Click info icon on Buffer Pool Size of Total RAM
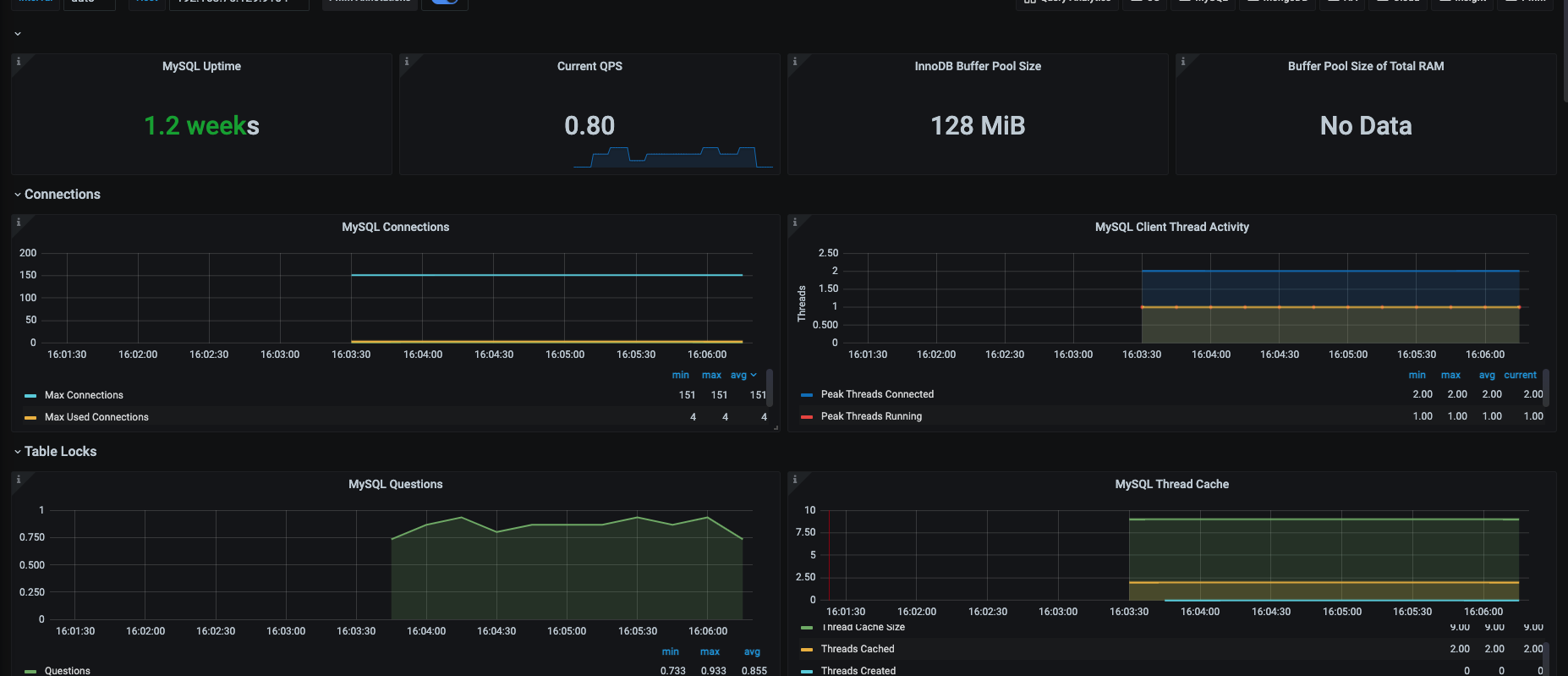This screenshot has width=1568, height=676. point(1183,61)
